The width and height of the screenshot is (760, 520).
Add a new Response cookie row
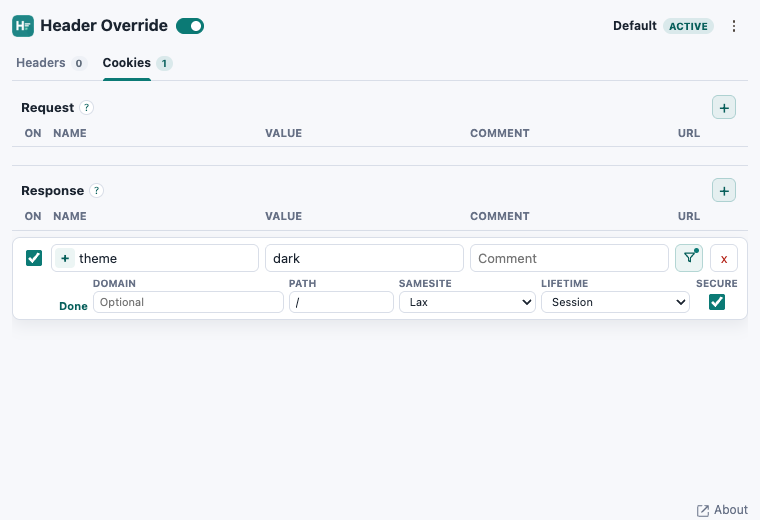click(x=724, y=190)
